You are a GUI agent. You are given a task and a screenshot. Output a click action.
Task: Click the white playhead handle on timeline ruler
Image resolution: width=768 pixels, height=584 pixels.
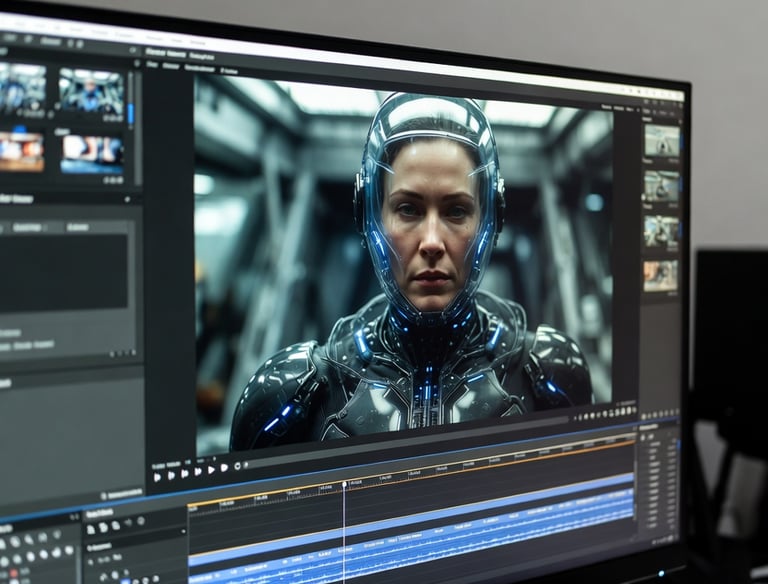[344, 484]
